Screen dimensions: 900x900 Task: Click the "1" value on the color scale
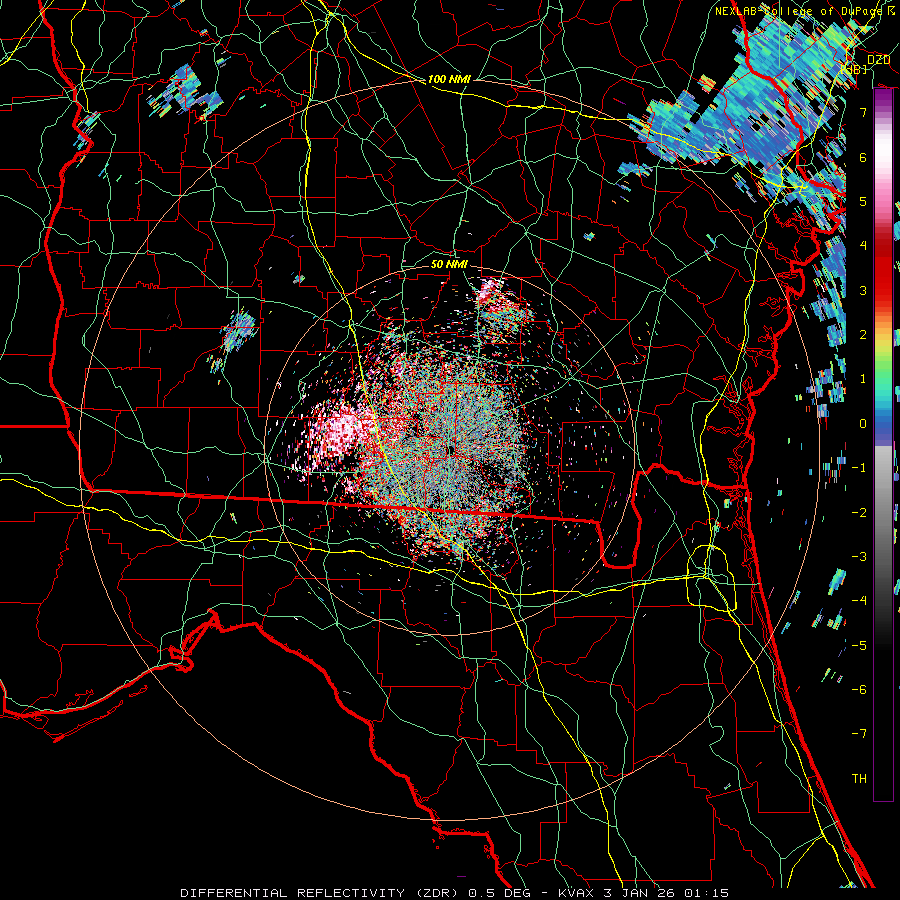pyautogui.click(x=863, y=379)
